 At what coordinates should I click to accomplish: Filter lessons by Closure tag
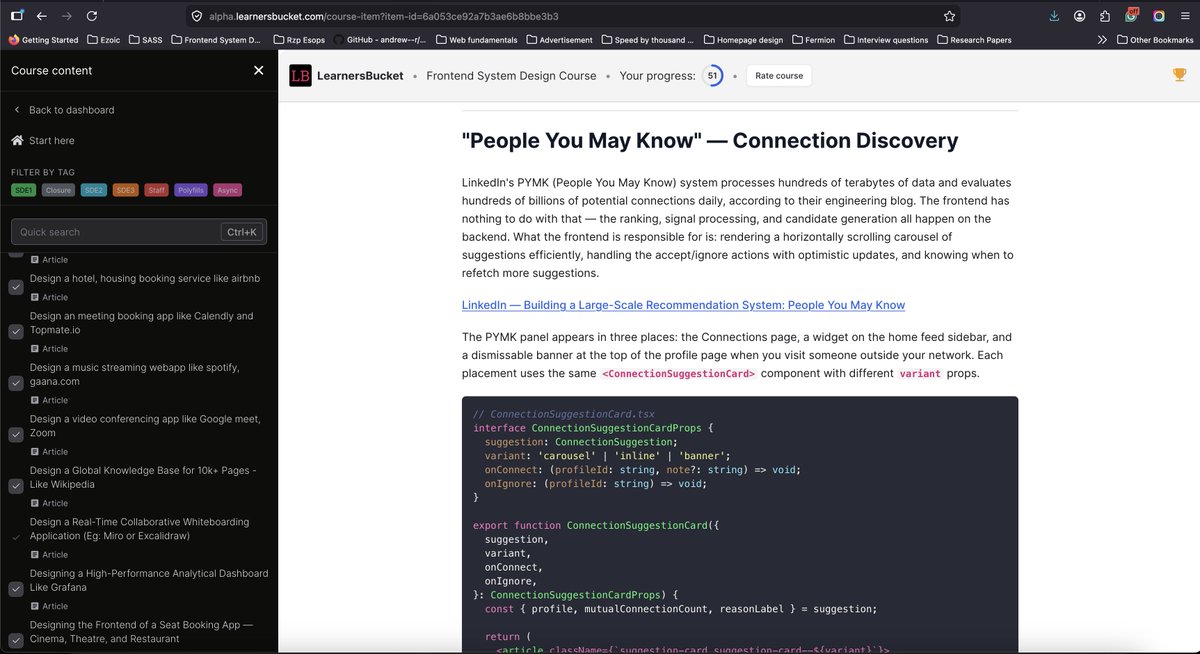58,190
